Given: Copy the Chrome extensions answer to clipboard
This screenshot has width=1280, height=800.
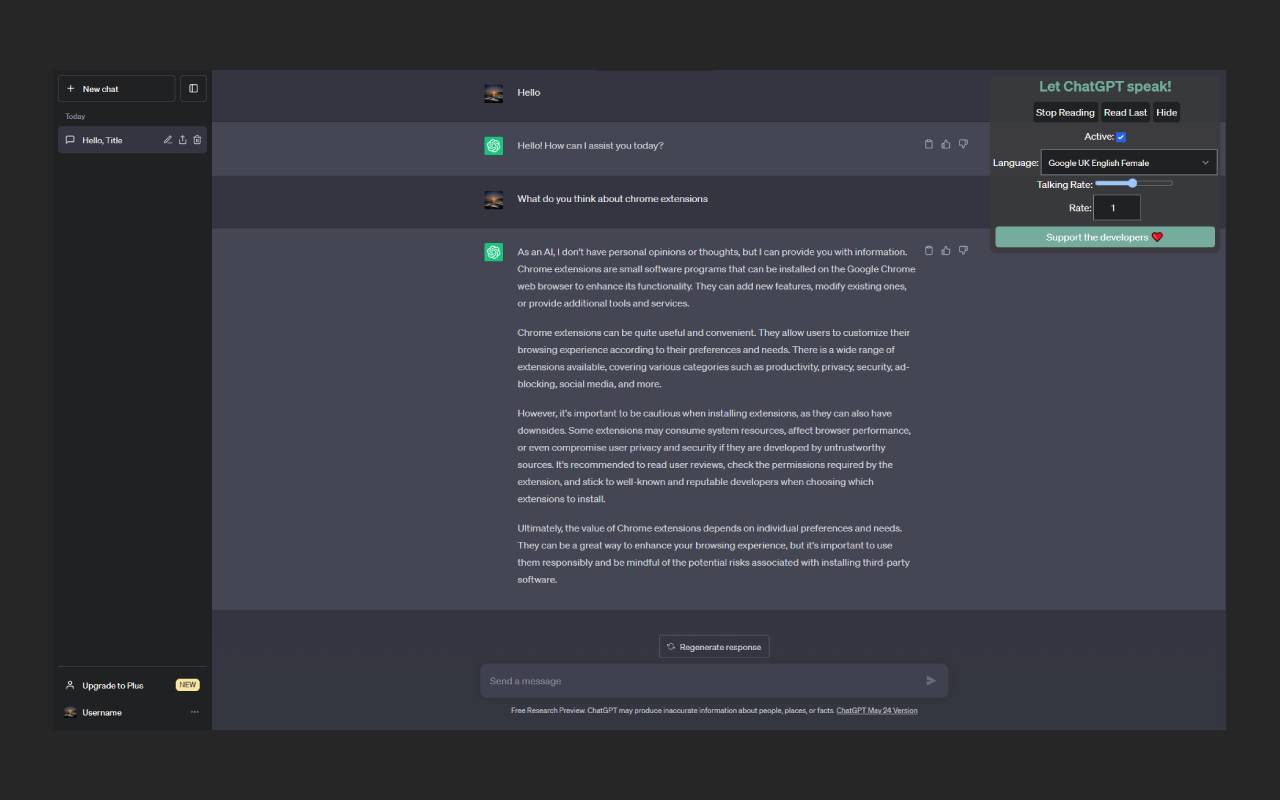Looking at the screenshot, I should 929,250.
